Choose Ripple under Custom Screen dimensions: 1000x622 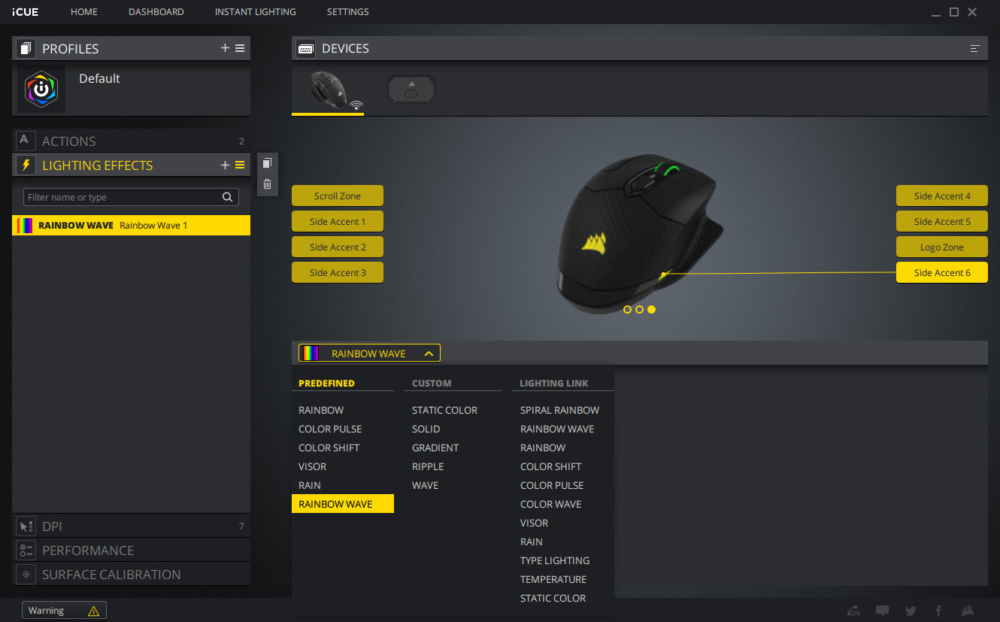point(427,466)
